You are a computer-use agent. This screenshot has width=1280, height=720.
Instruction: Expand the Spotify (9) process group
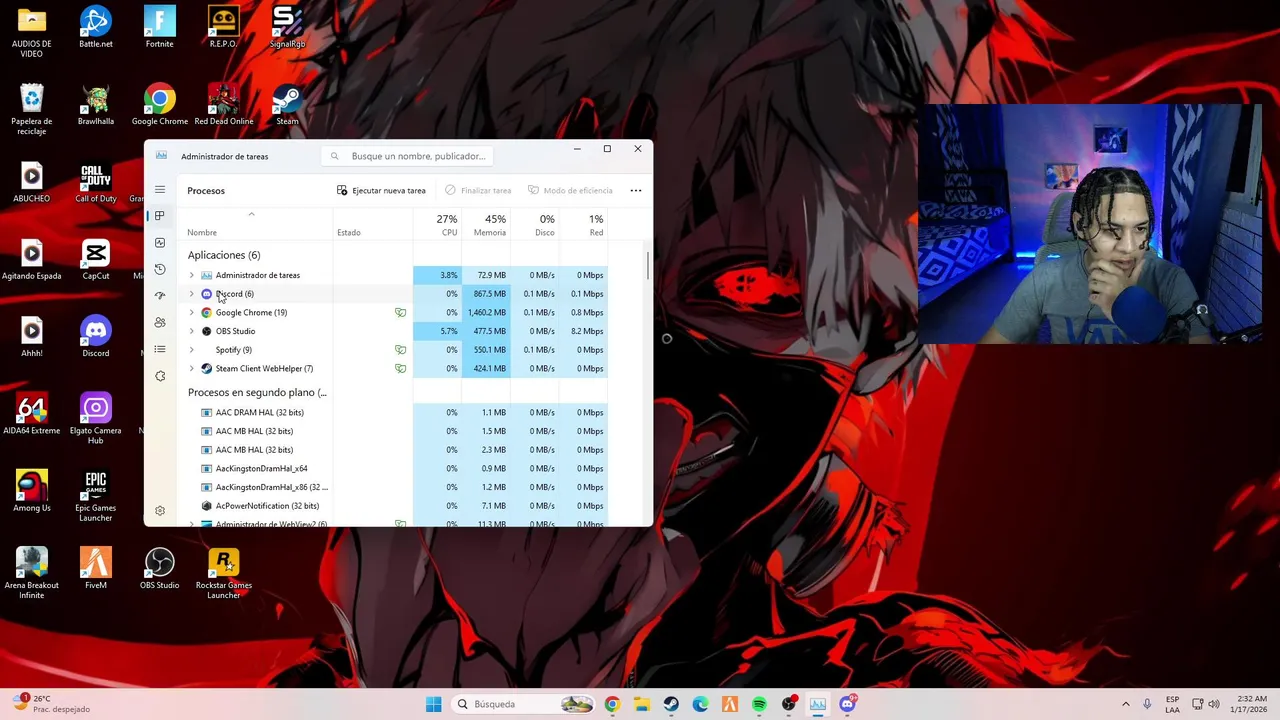point(192,350)
